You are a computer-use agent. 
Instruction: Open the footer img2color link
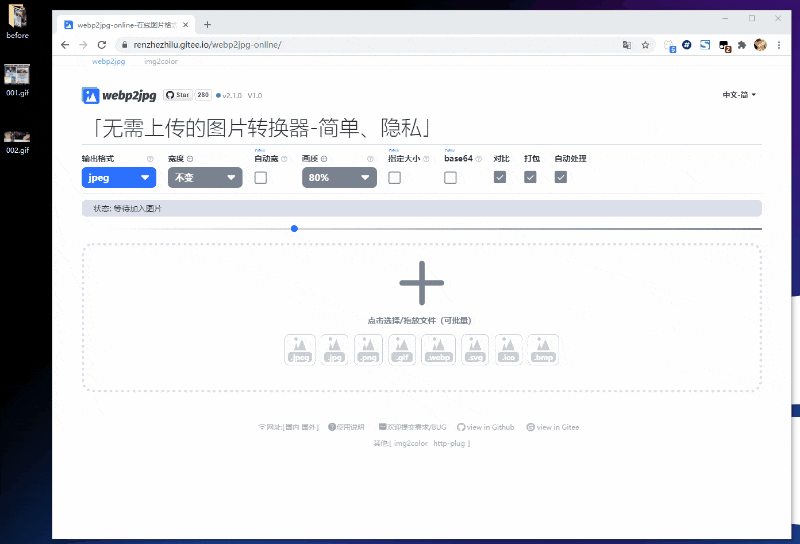(x=411, y=443)
